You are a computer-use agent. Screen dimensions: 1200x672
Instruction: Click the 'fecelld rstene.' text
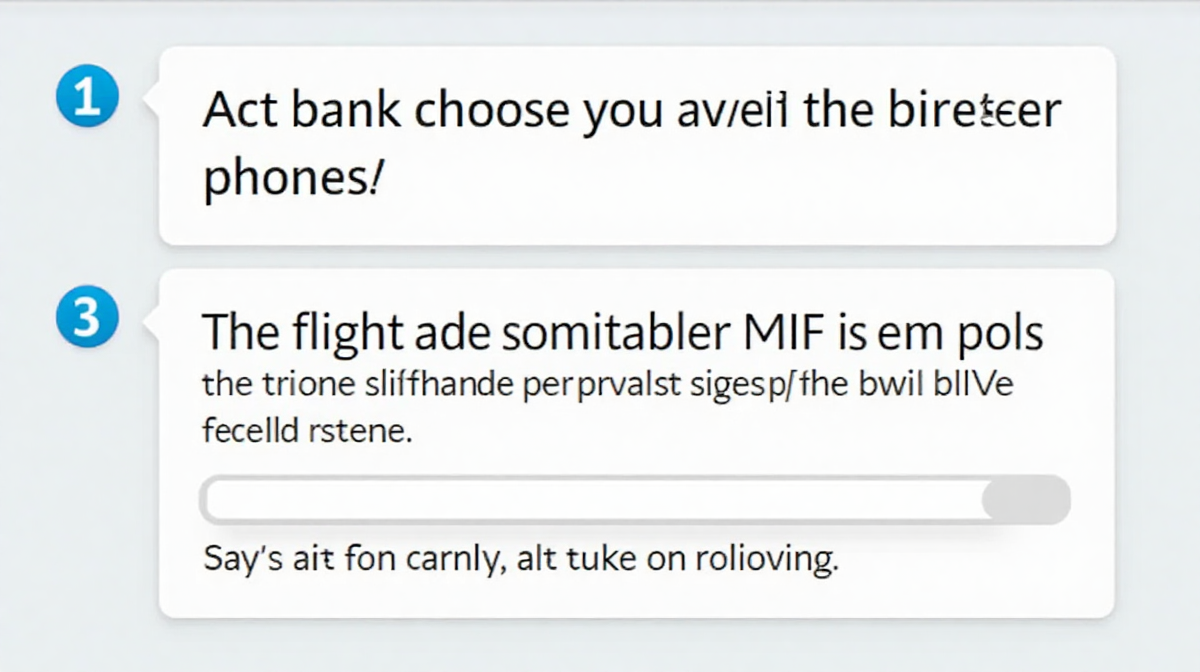306,433
